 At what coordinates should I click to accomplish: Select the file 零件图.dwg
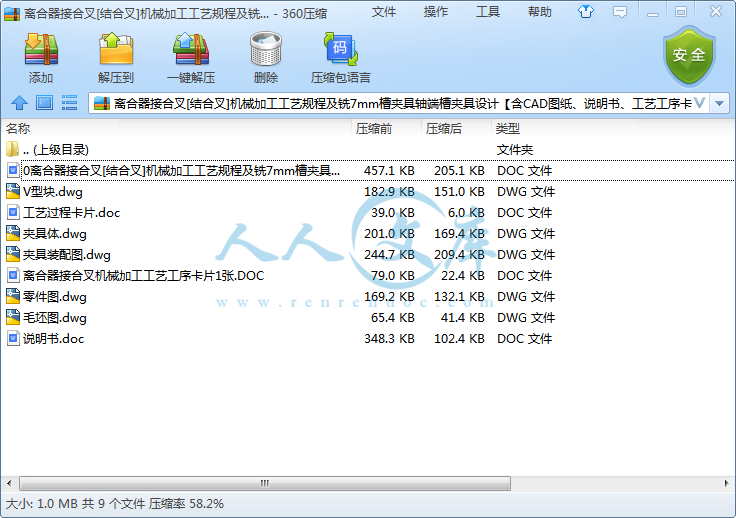tap(54, 297)
